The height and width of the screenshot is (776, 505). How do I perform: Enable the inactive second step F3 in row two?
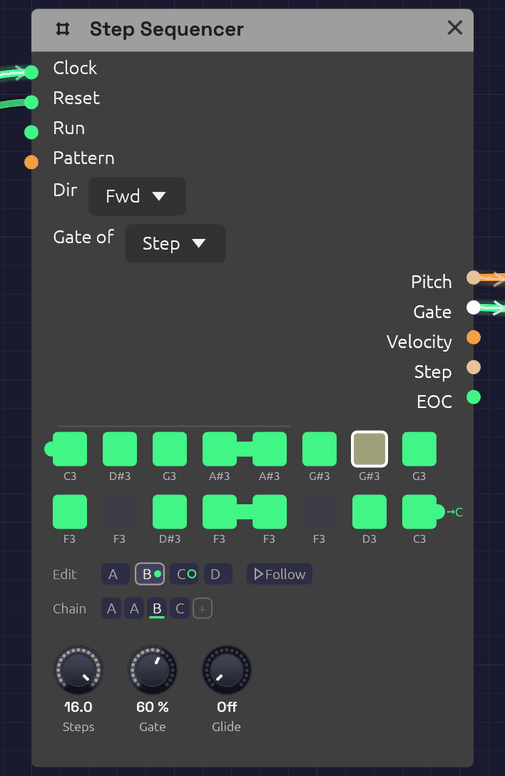120,512
